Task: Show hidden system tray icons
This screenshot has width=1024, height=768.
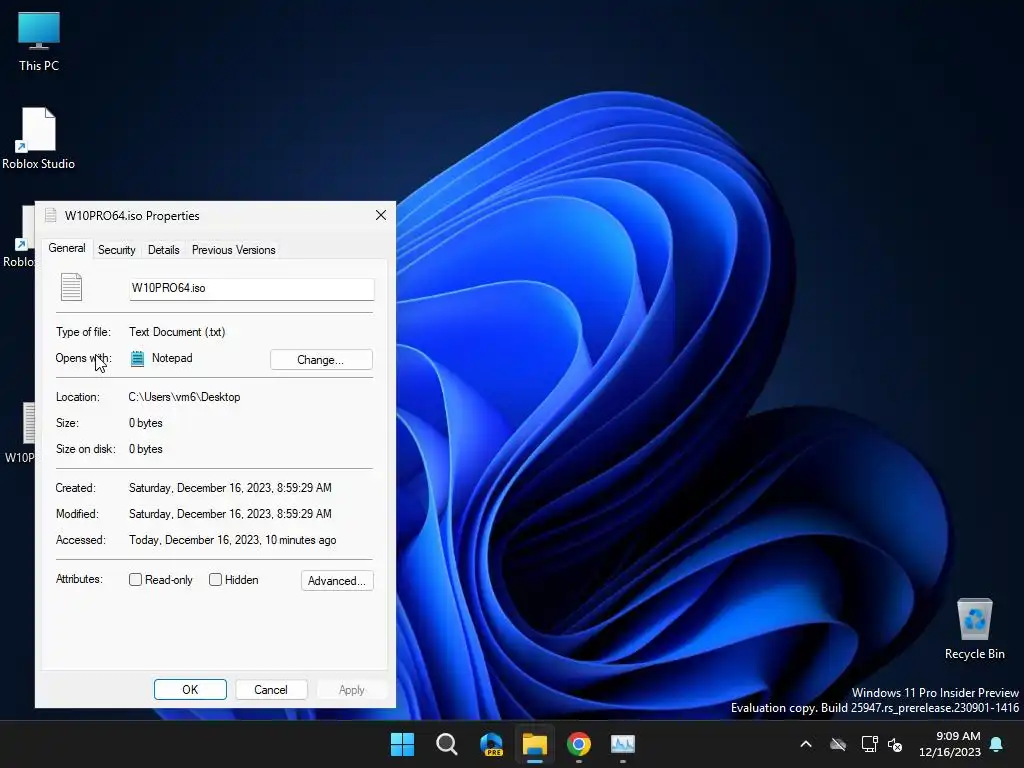Action: (806, 744)
